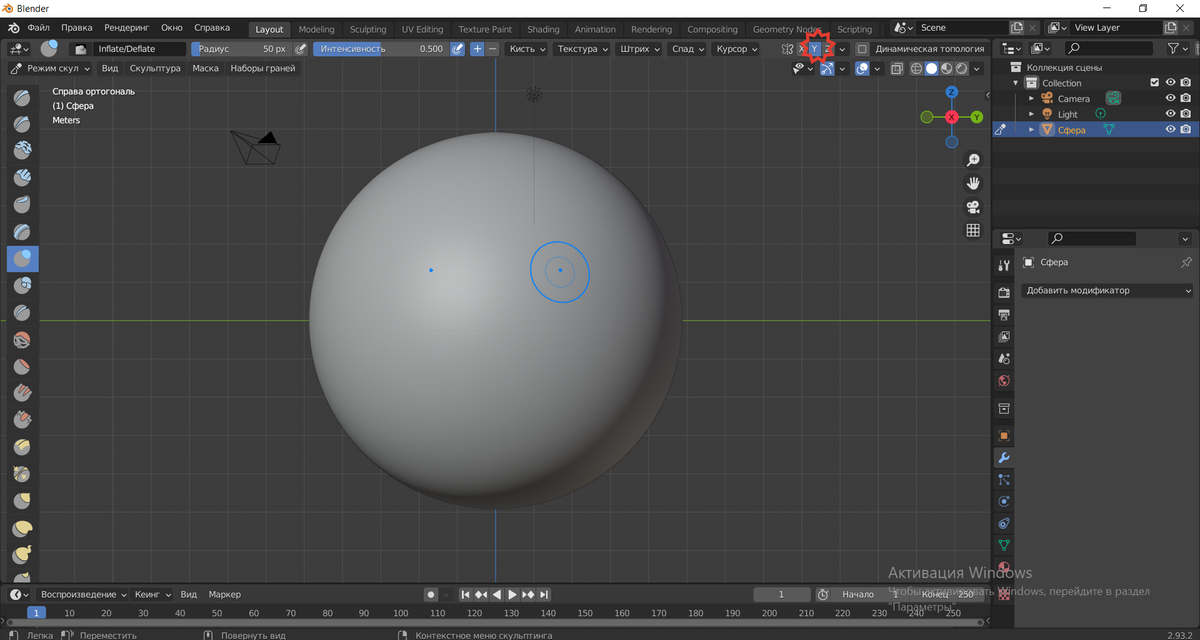Select the Scrape brush tool

(x=22, y=421)
